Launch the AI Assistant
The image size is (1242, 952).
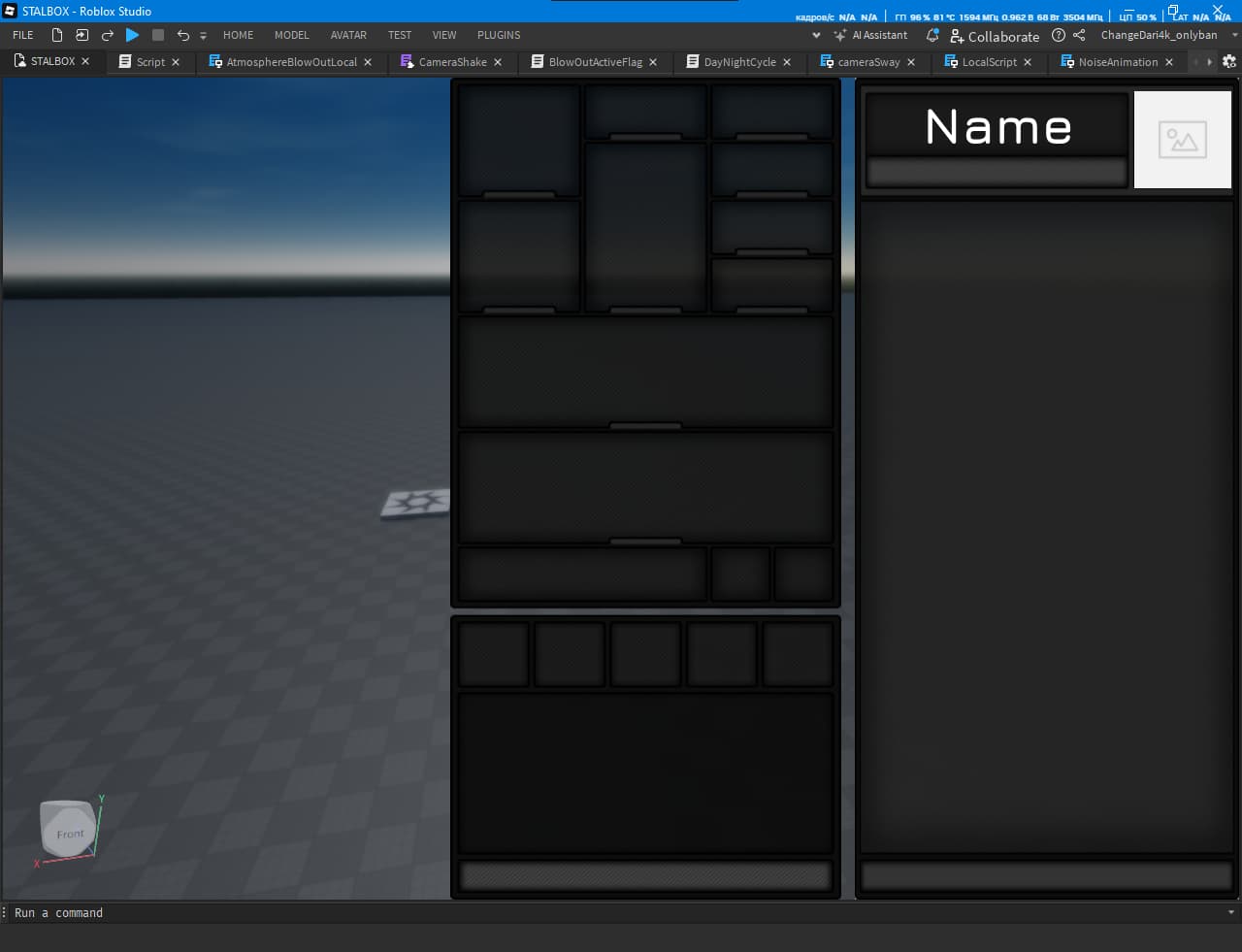(x=871, y=35)
